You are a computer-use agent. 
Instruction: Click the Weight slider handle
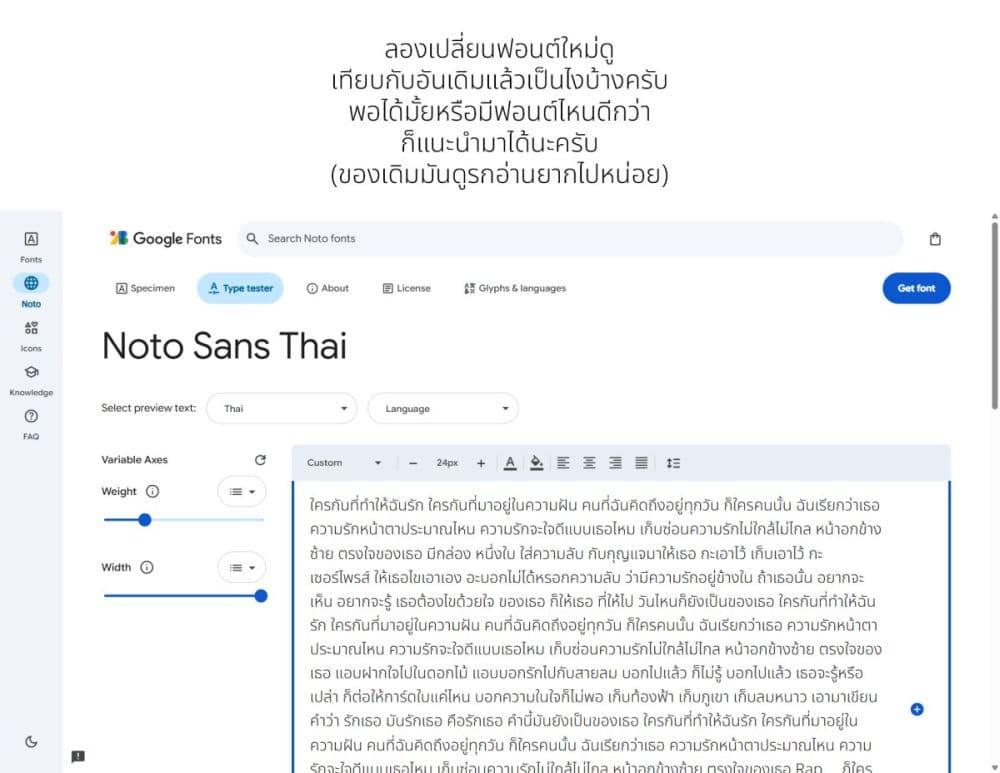click(145, 520)
